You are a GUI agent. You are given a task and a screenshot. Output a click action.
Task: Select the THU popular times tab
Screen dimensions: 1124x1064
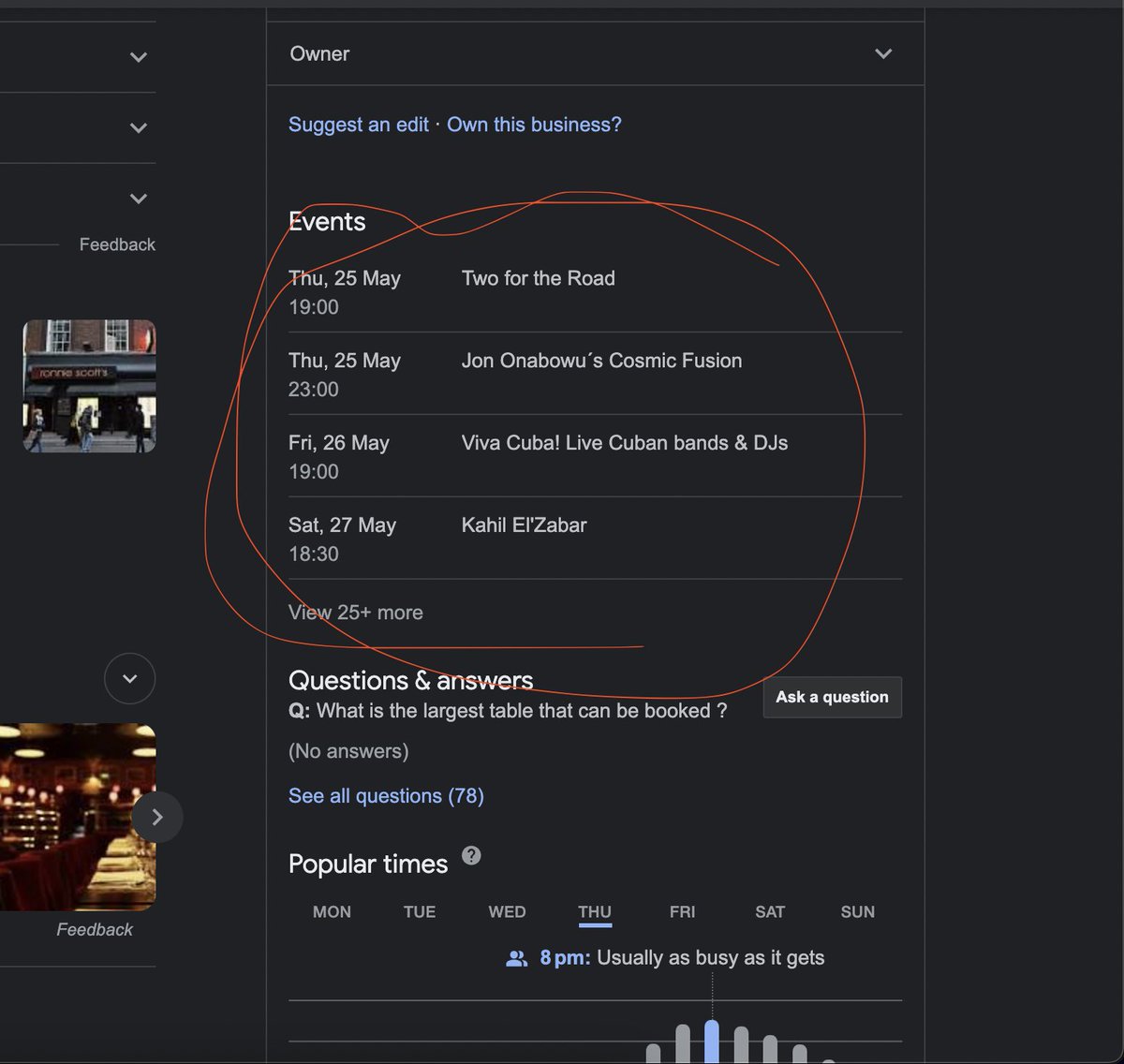(595, 912)
